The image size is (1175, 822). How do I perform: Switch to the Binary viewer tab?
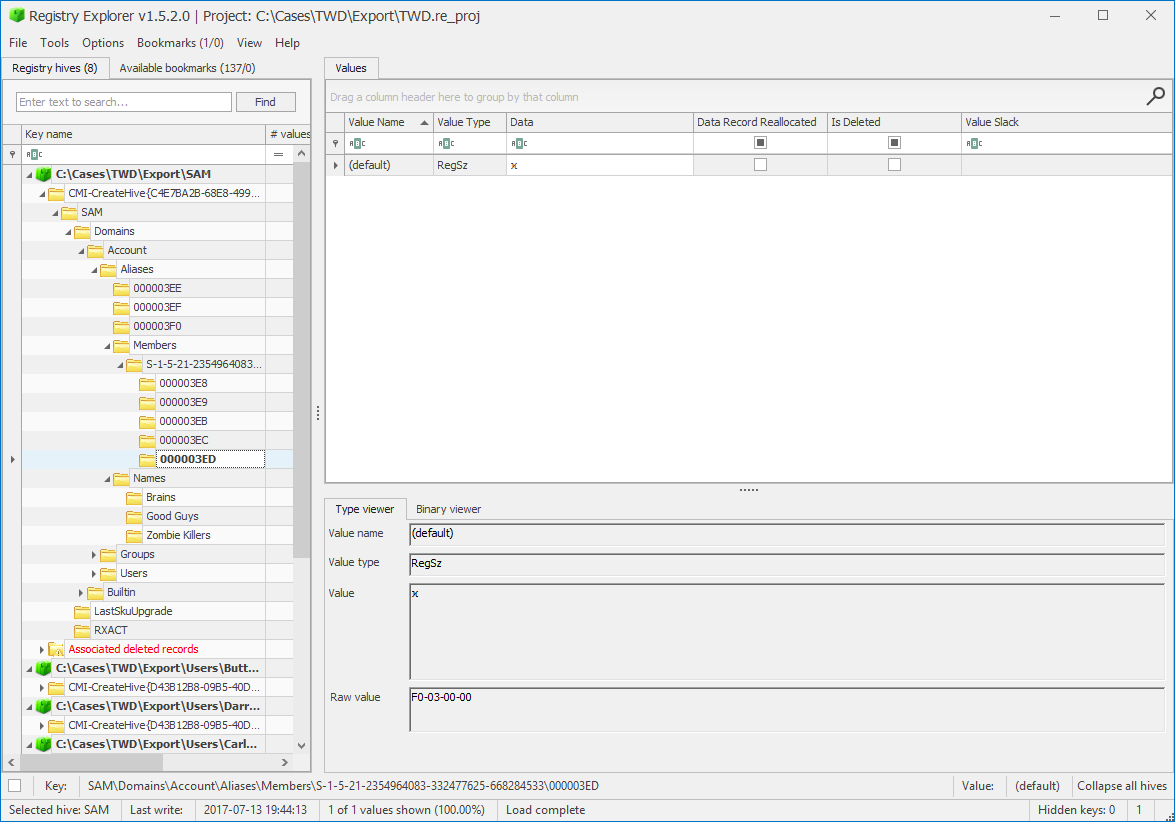pyautogui.click(x=447, y=509)
